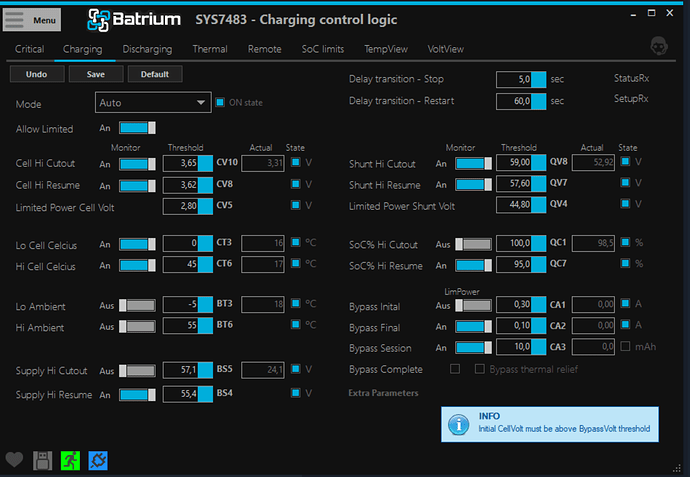Click the Default button
This screenshot has height=477, width=690.
tap(154, 74)
